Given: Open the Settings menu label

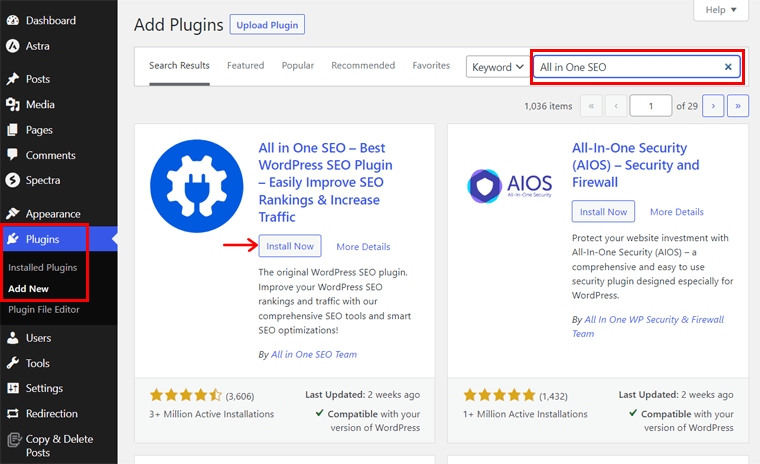Looking at the screenshot, I should tap(44, 388).
